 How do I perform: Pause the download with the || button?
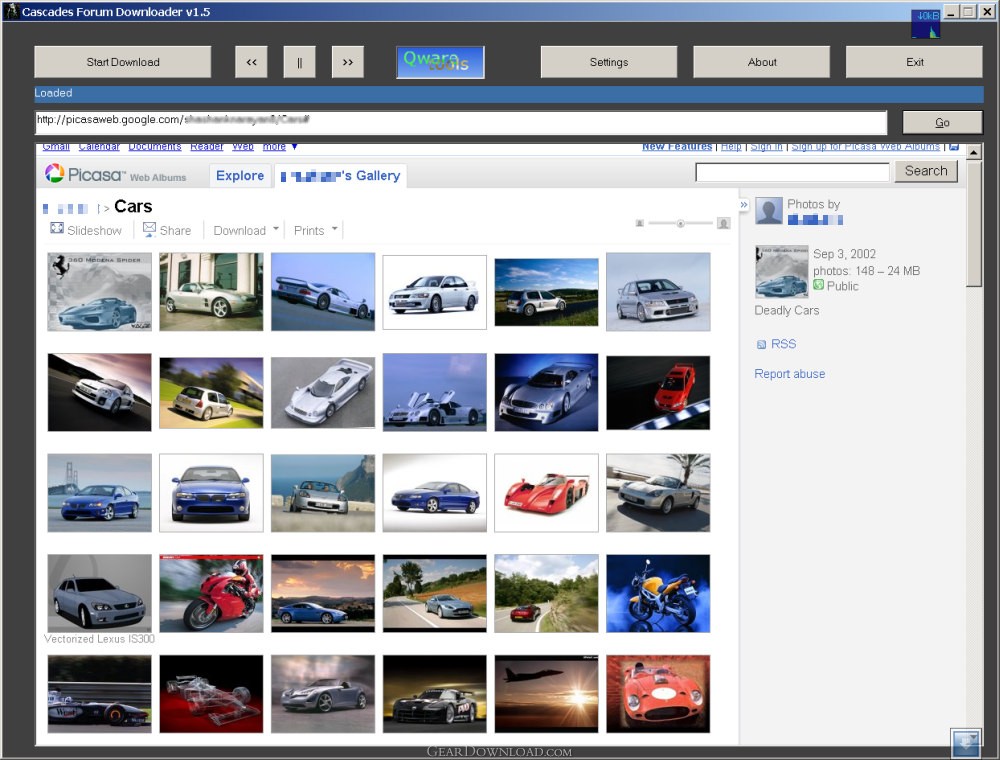pyautogui.click(x=299, y=62)
